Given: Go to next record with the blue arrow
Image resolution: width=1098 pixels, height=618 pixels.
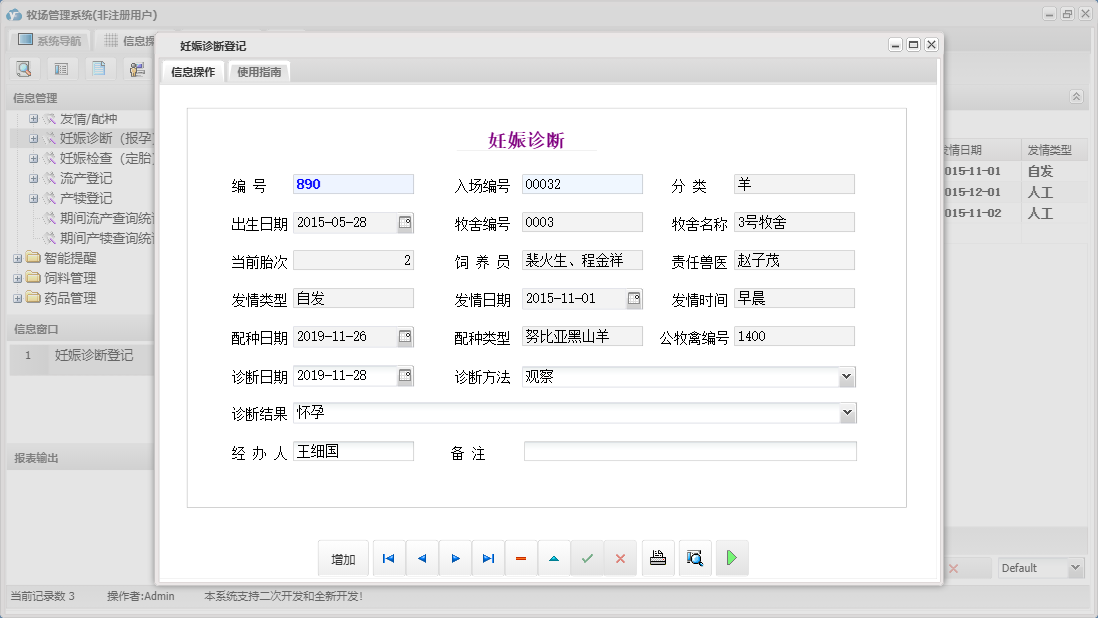Looking at the screenshot, I should 455,558.
